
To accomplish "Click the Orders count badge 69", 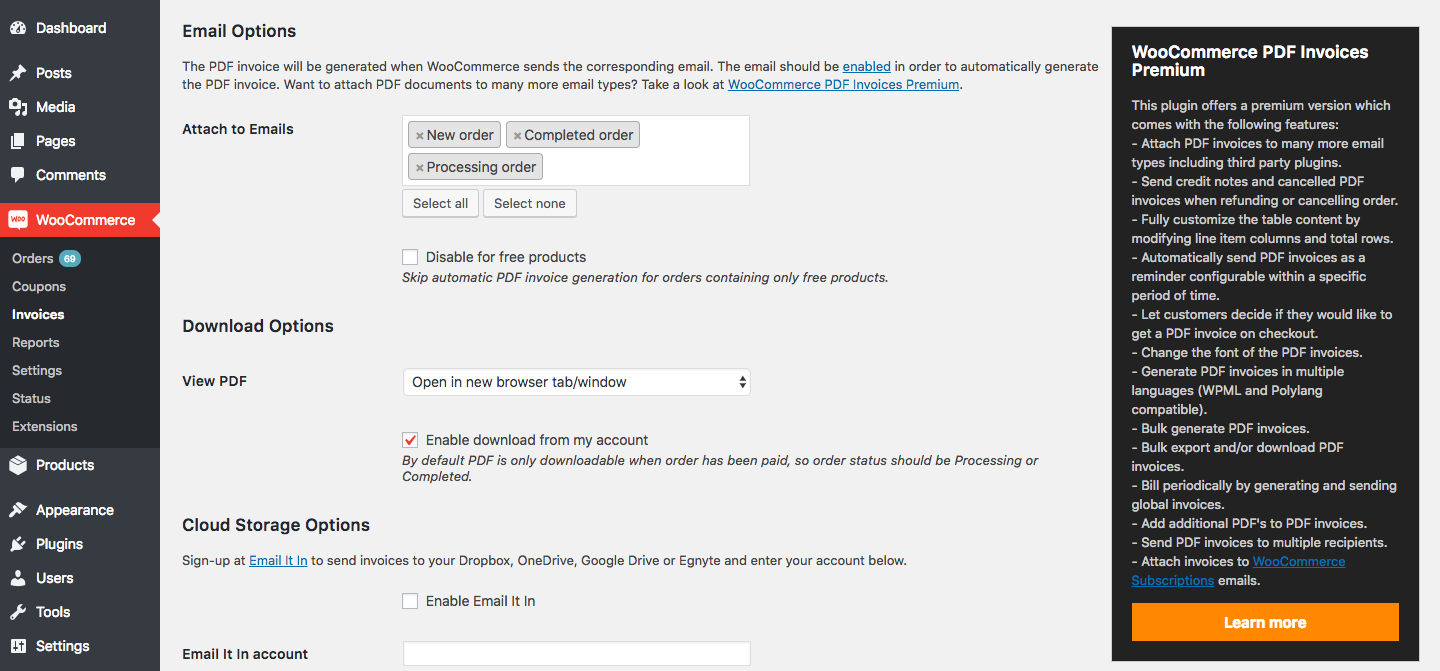I will click(x=70, y=258).
